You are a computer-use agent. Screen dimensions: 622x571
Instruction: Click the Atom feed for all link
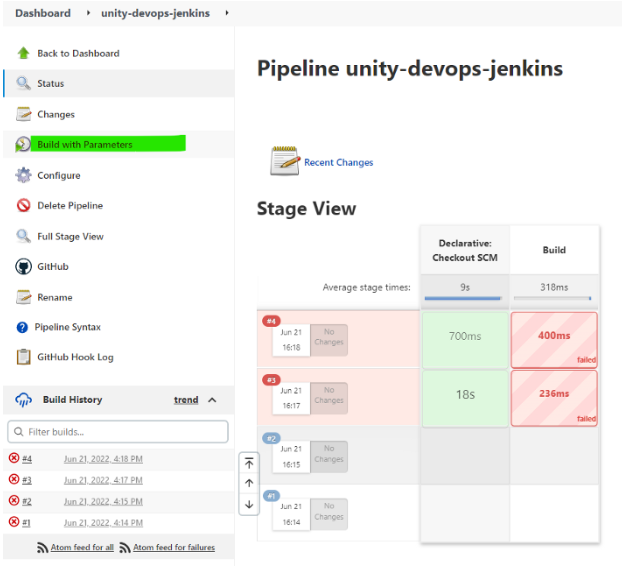tap(82, 547)
